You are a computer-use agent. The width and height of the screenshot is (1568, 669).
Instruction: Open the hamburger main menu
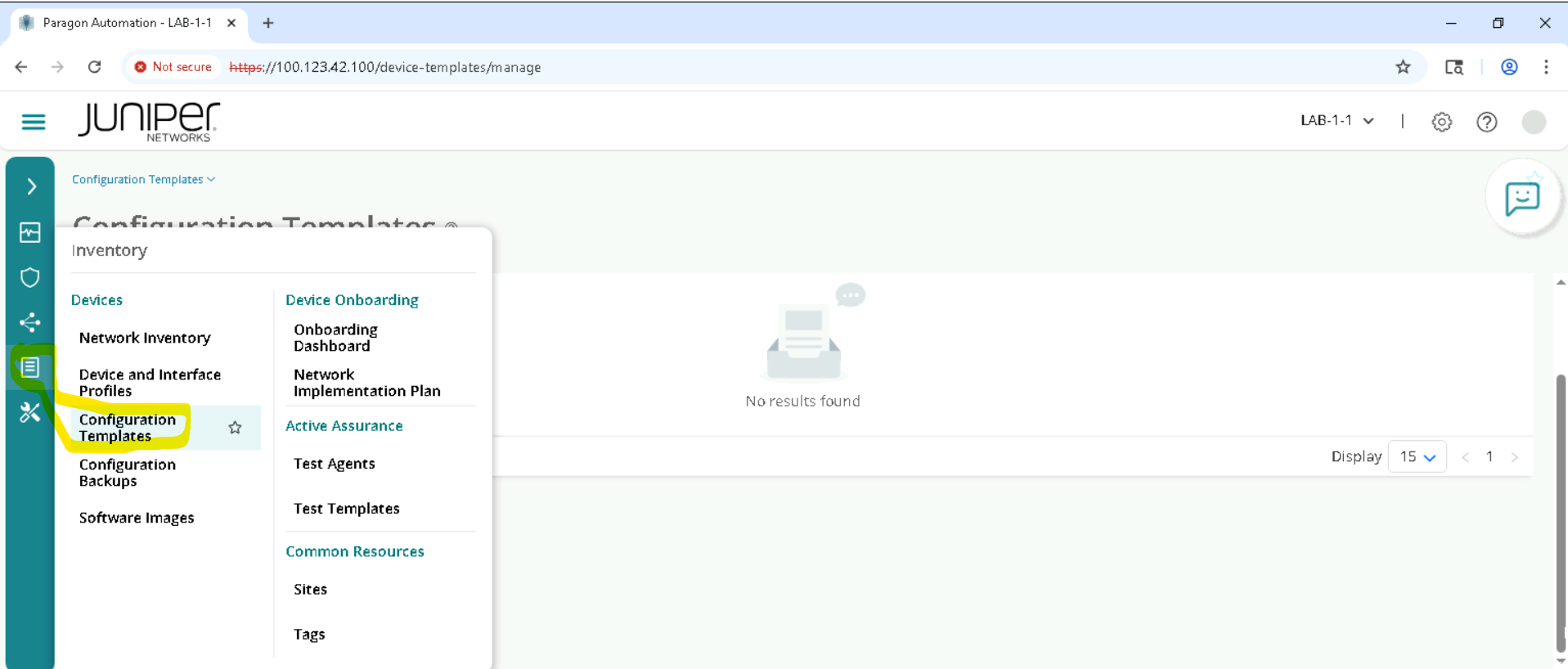point(34,122)
